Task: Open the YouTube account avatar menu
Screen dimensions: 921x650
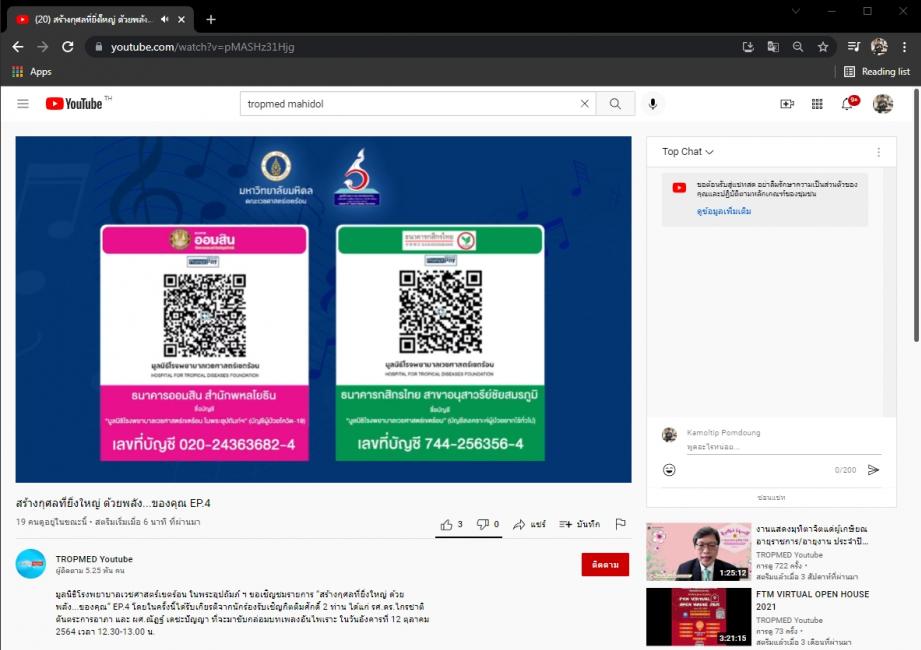Action: click(x=883, y=104)
